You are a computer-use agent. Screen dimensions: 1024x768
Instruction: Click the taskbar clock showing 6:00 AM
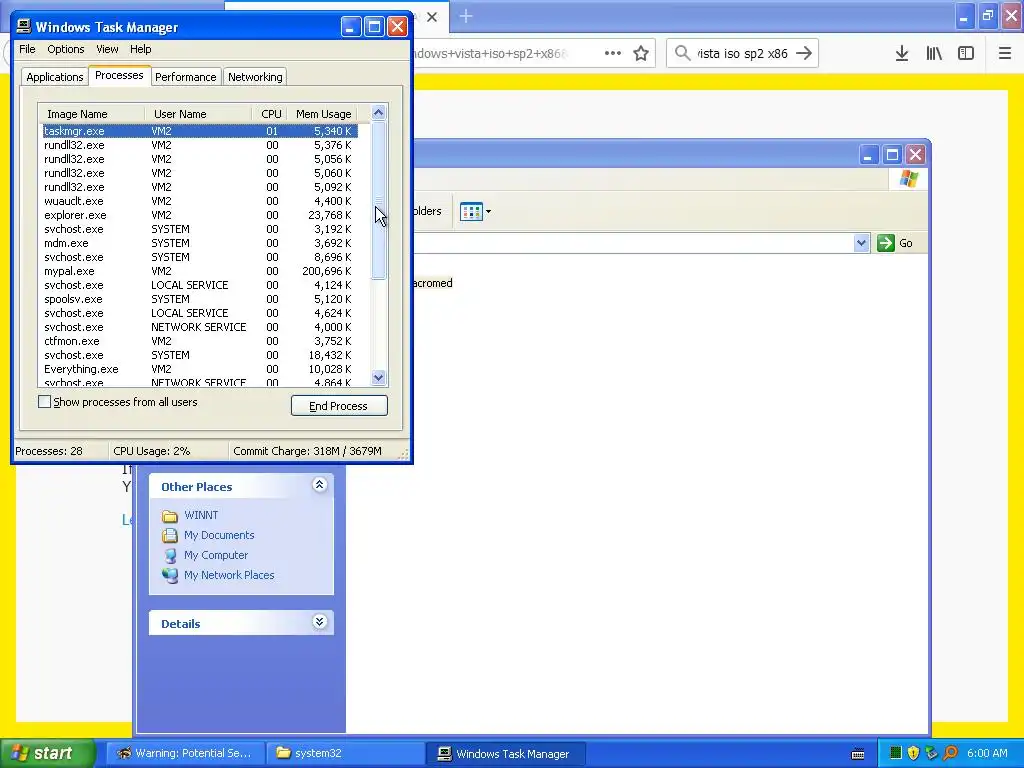click(987, 754)
